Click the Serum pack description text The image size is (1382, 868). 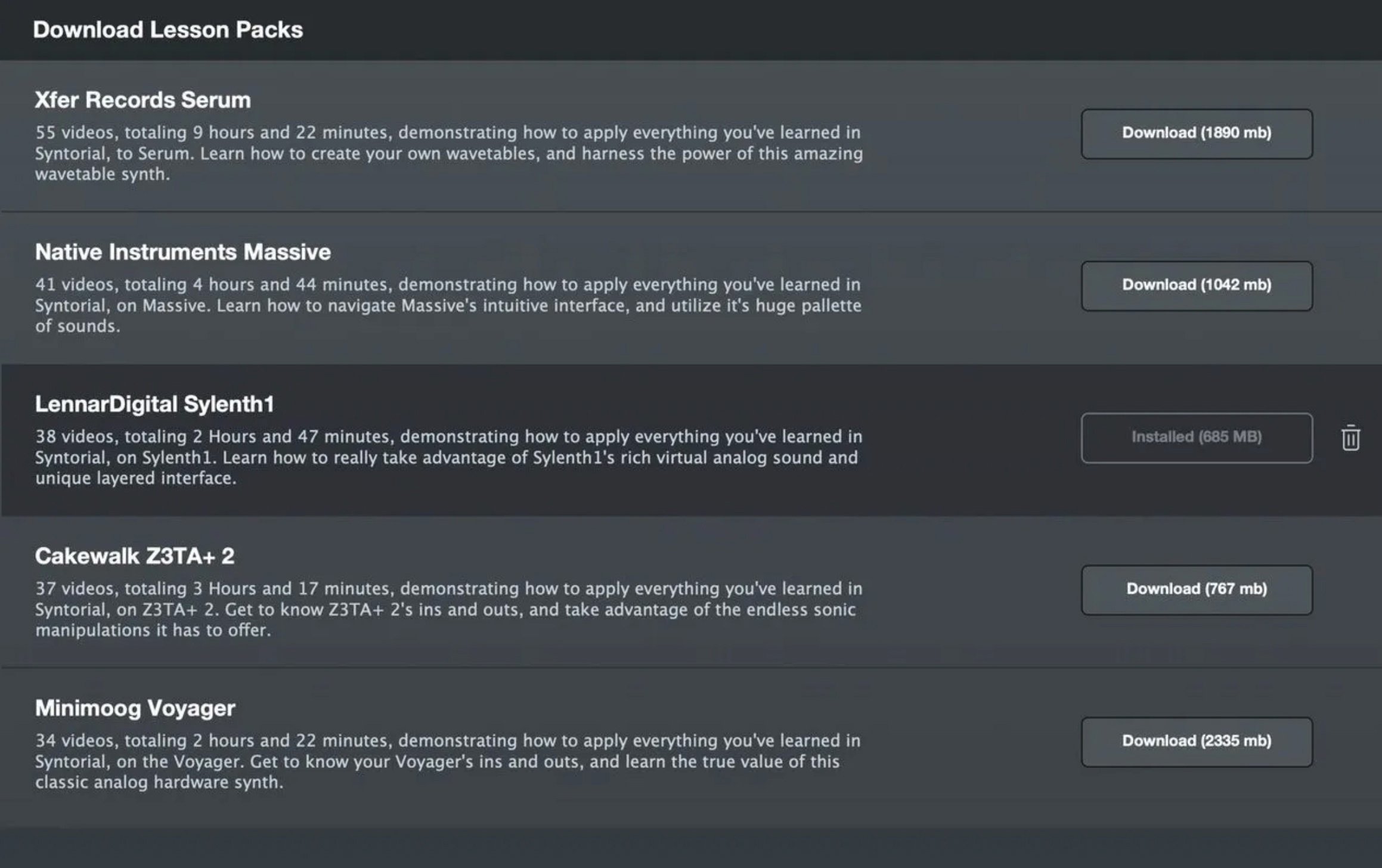pyautogui.click(x=448, y=153)
